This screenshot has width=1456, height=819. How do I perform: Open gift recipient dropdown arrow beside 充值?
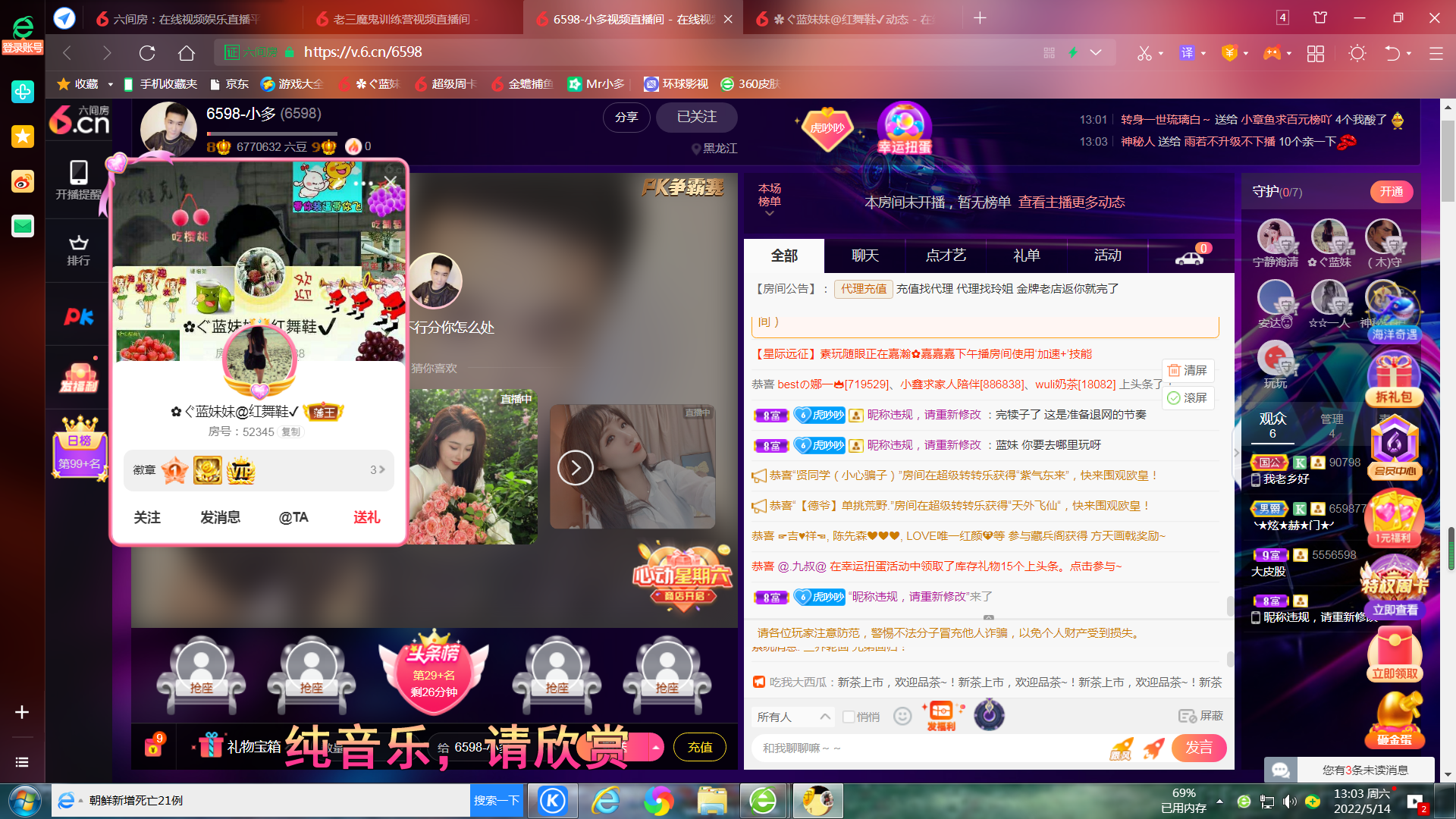click(655, 747)
